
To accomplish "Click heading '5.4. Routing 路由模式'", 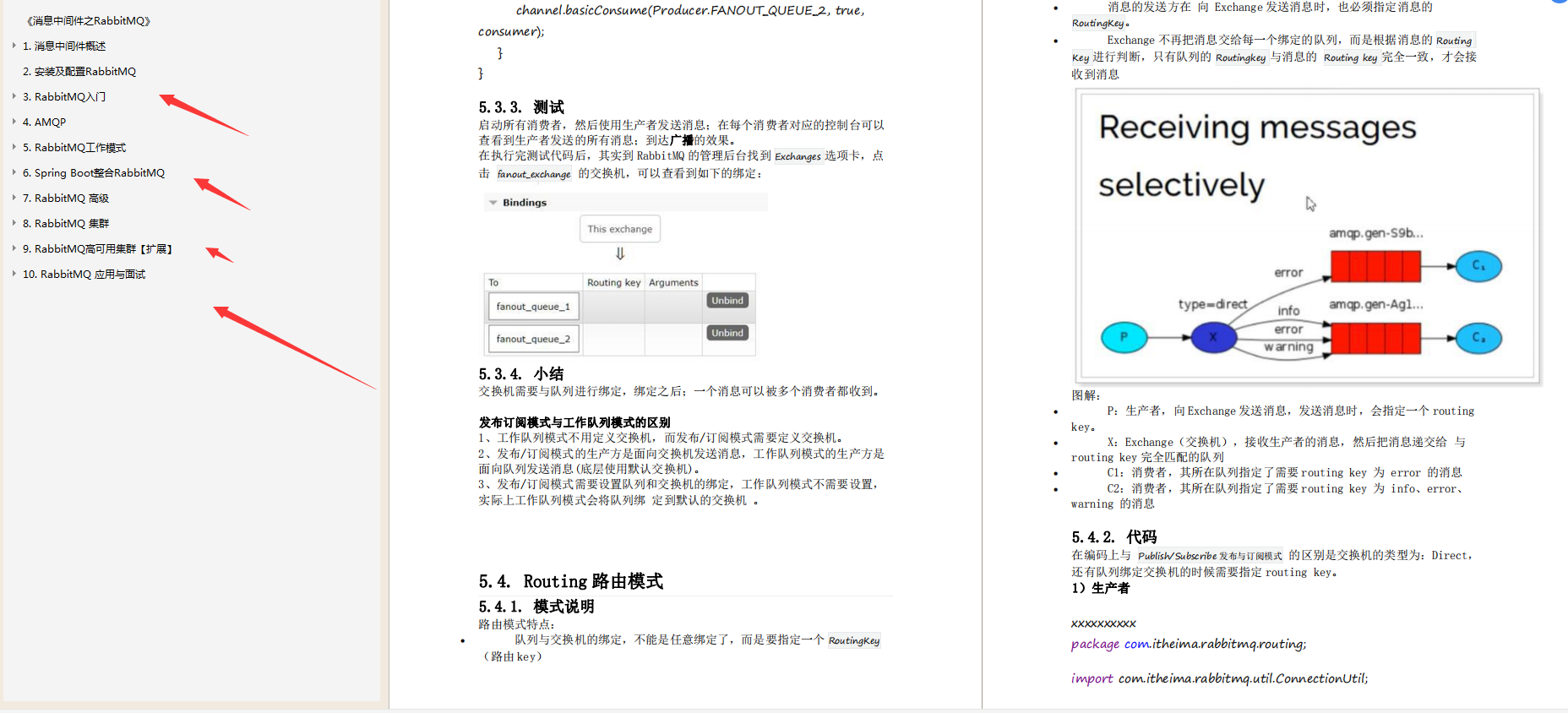I will click(570, 581).
